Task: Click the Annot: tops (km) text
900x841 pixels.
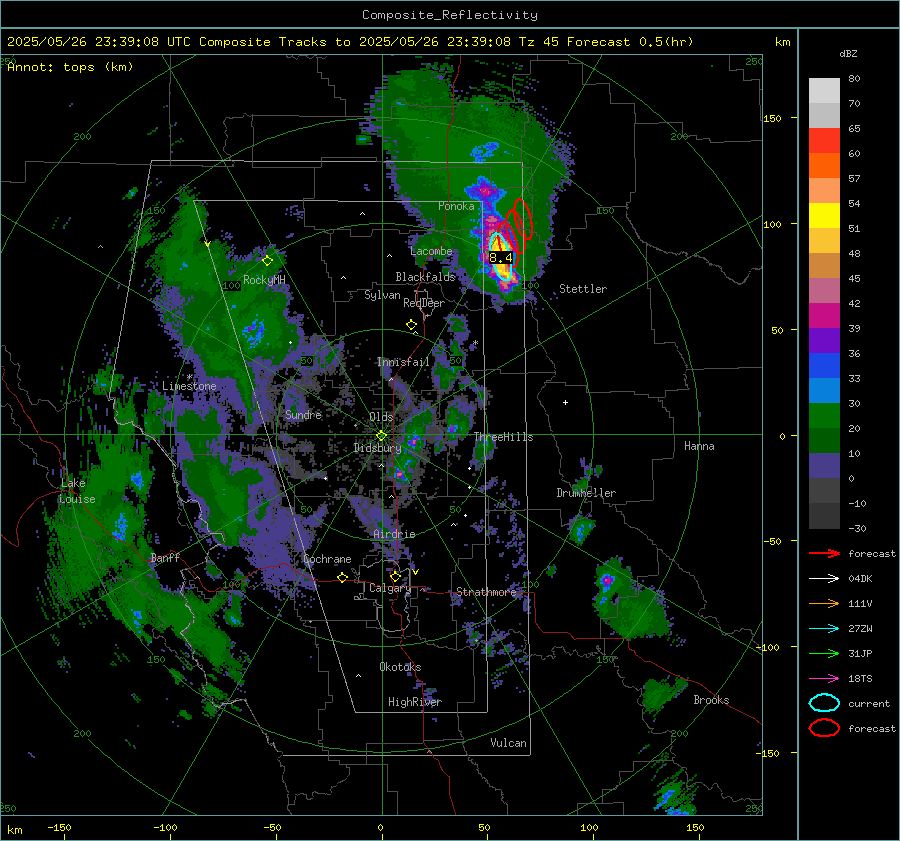Action: pos(70,67)
